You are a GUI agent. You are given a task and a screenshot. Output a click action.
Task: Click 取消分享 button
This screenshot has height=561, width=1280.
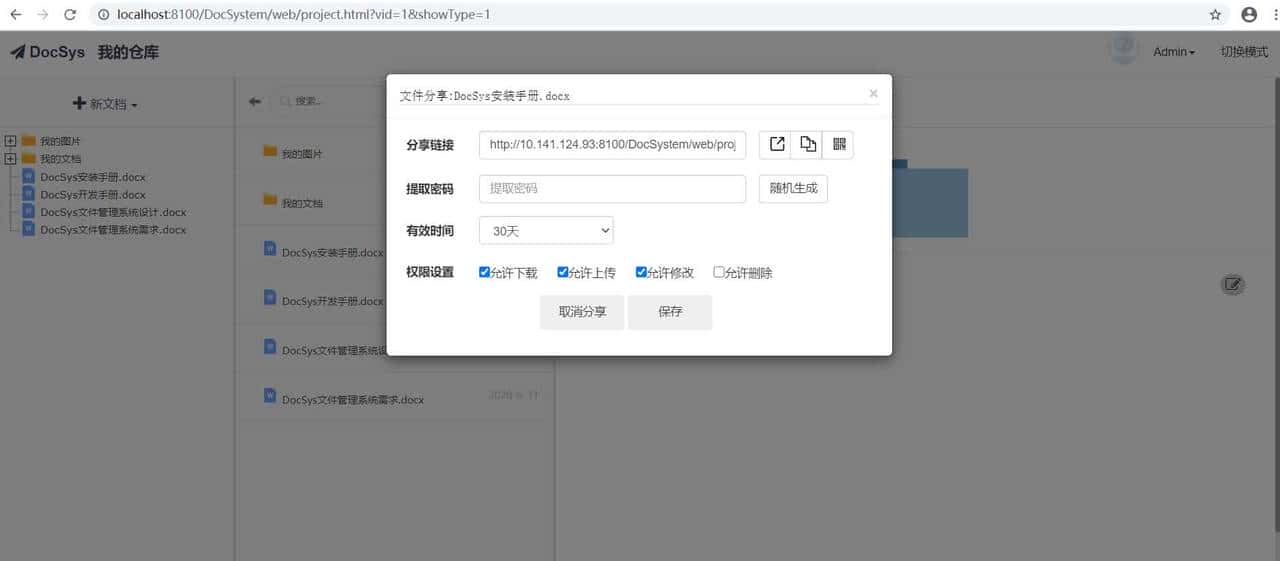tap(582, 312)
